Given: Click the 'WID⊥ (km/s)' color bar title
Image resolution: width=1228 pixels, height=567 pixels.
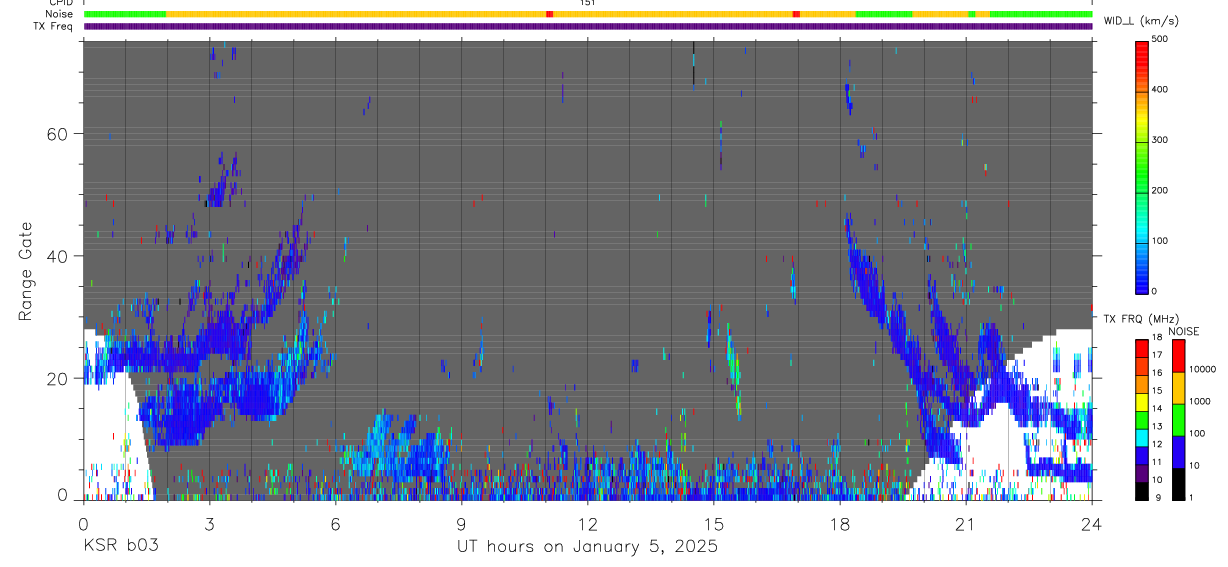Looking at the screenshot, I should click(x=1142, y=20).
